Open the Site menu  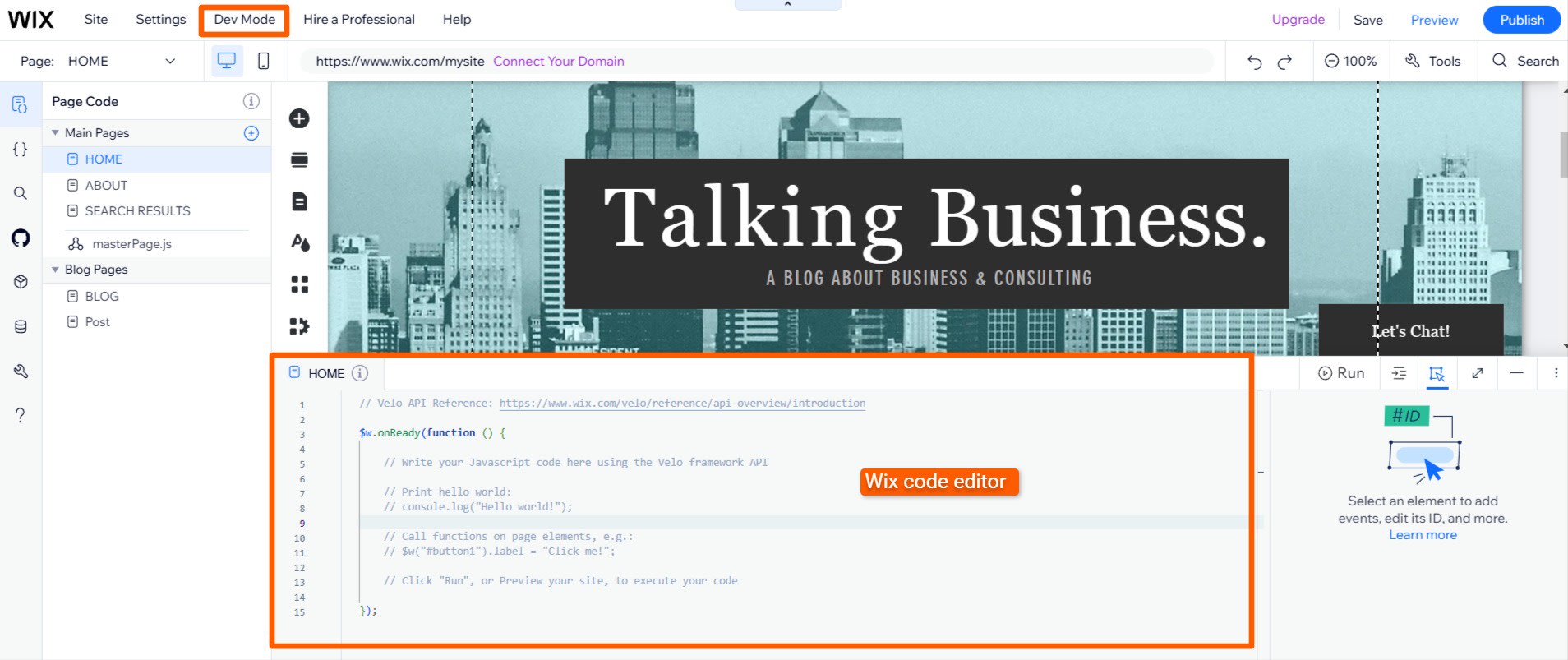tap(96, 19)
